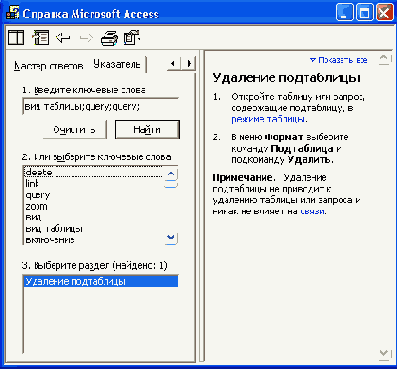The image size is (397, 369).
Task: Click keyword list scroll up arrow
Action: [171, 174]
